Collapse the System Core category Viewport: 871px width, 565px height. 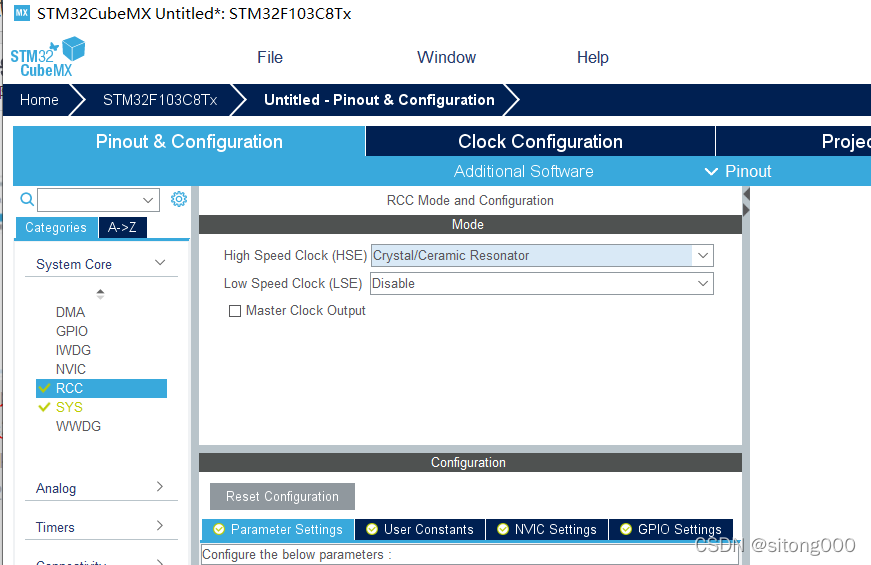coord(160,263)
